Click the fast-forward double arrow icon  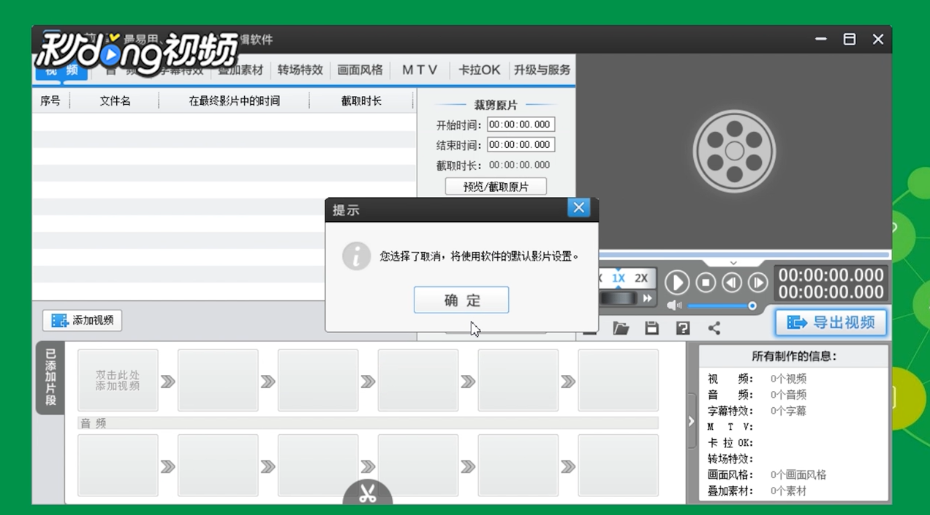point(647,298)
